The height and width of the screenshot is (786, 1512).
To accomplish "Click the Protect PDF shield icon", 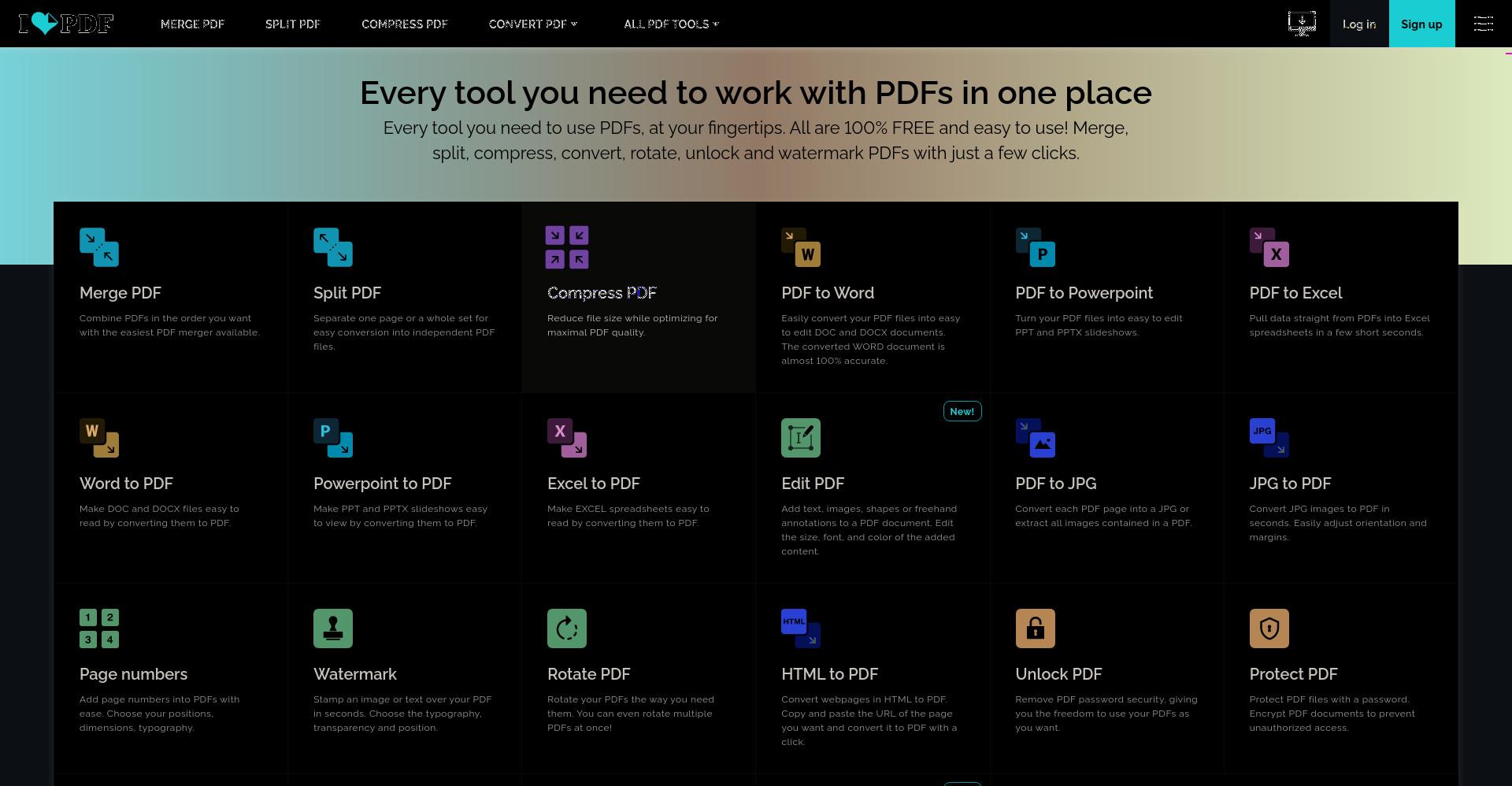I will click(1269, 628).
